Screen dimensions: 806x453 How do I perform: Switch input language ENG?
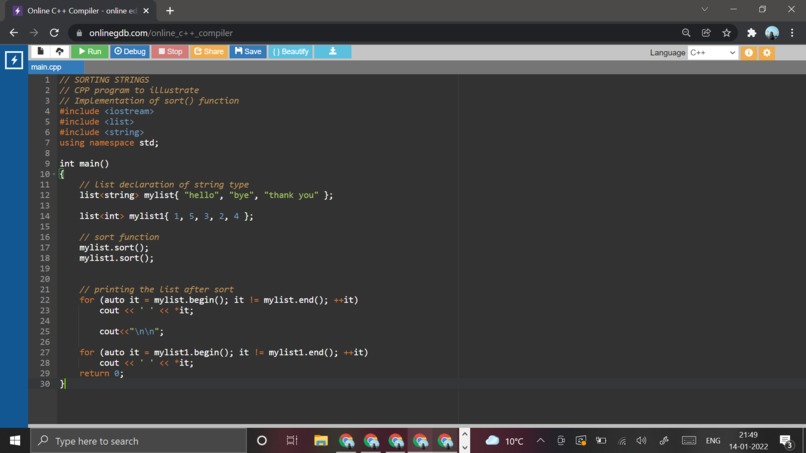point(713,441)
